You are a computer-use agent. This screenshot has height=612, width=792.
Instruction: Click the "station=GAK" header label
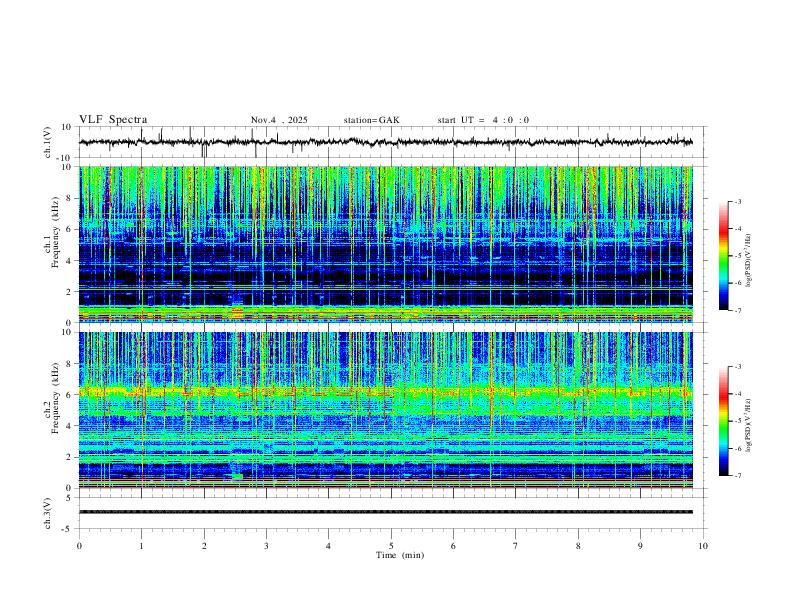point(371,120)
